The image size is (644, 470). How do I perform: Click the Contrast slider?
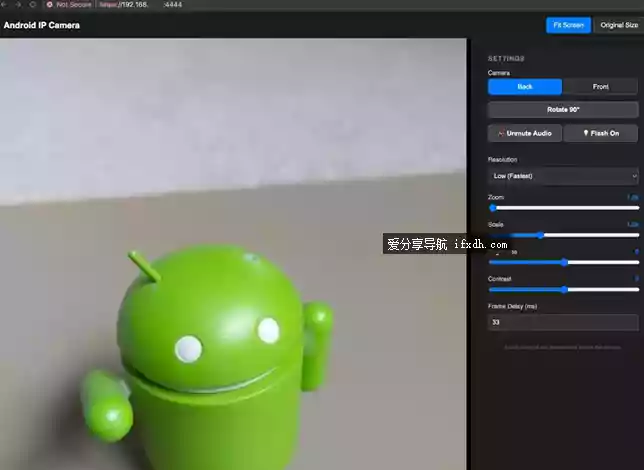click(564, 290)
